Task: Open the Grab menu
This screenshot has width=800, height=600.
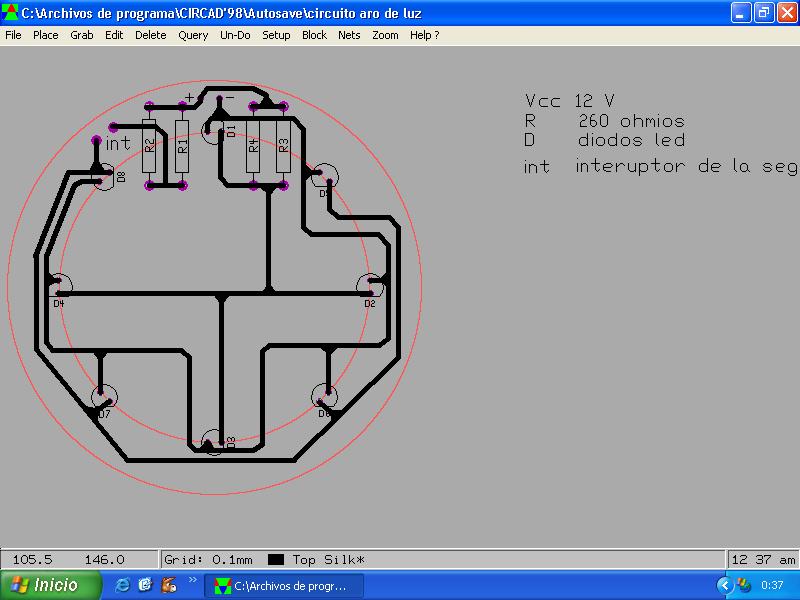Action: (82, 35)
